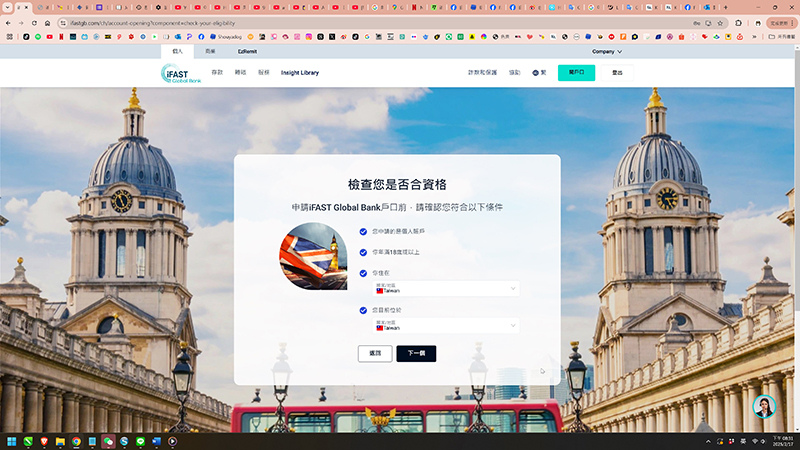Click the site info icon in address bar
This screenshot has width=800, height=450.
pos(63,23)
